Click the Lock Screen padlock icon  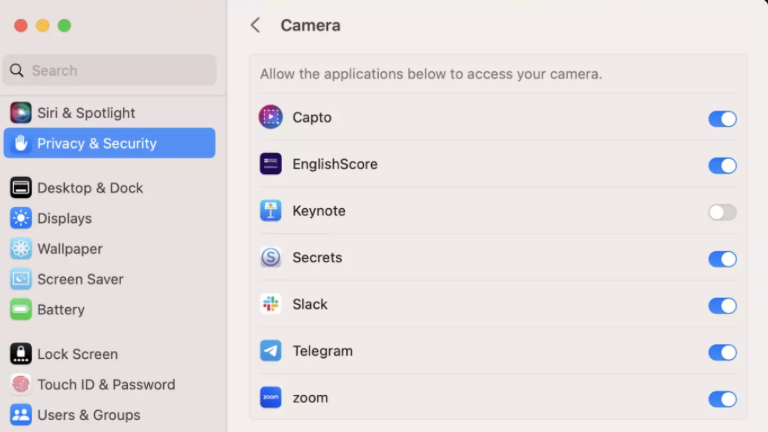click(x=21, y=354)
